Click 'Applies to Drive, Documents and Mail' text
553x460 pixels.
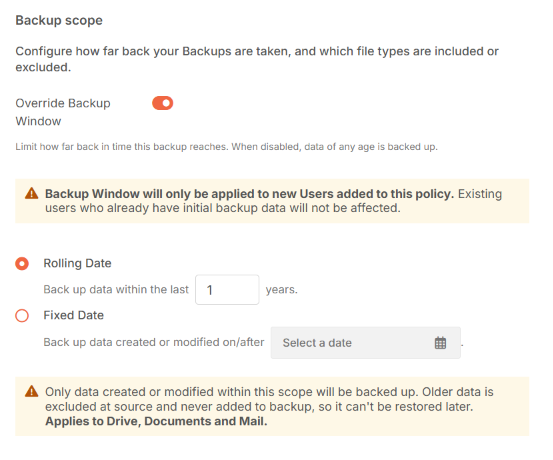click(156, 421)
